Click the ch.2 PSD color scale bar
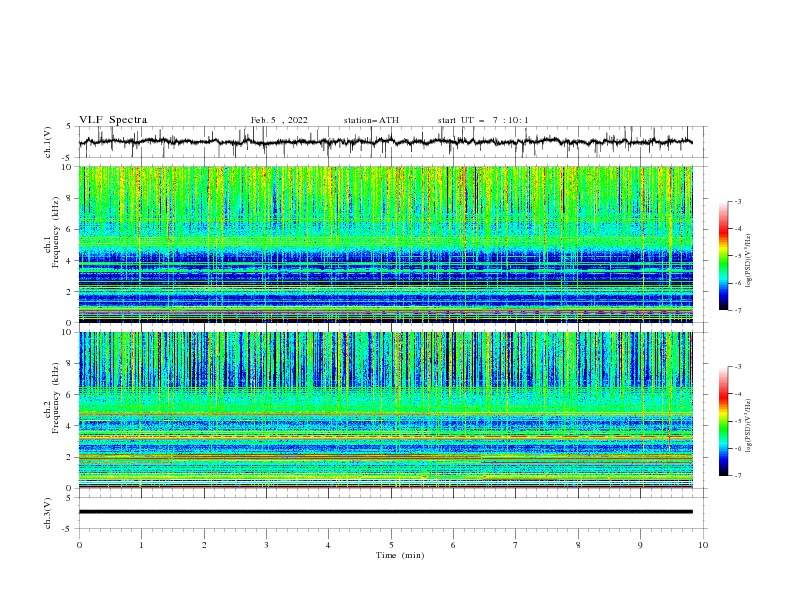Viewport: 792px width, 612px height. pos(723,421)
